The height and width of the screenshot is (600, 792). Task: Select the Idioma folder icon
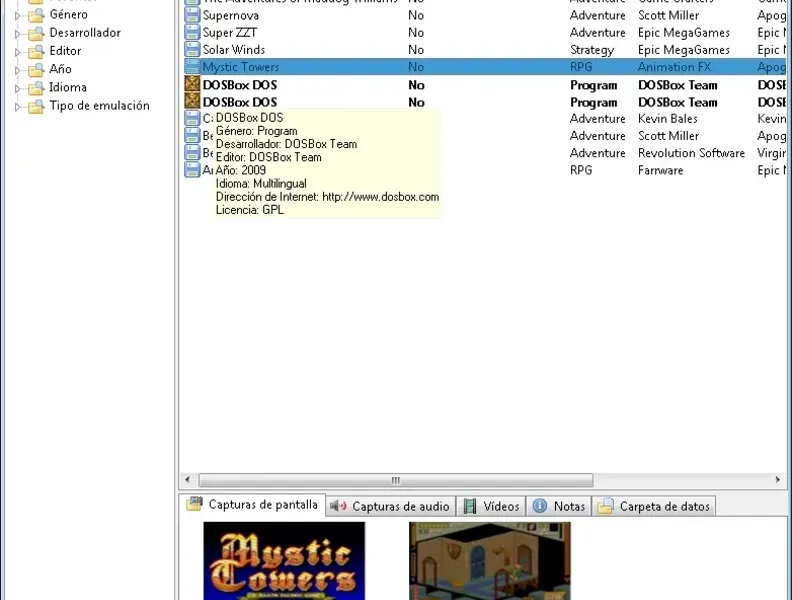coord(36,88)
